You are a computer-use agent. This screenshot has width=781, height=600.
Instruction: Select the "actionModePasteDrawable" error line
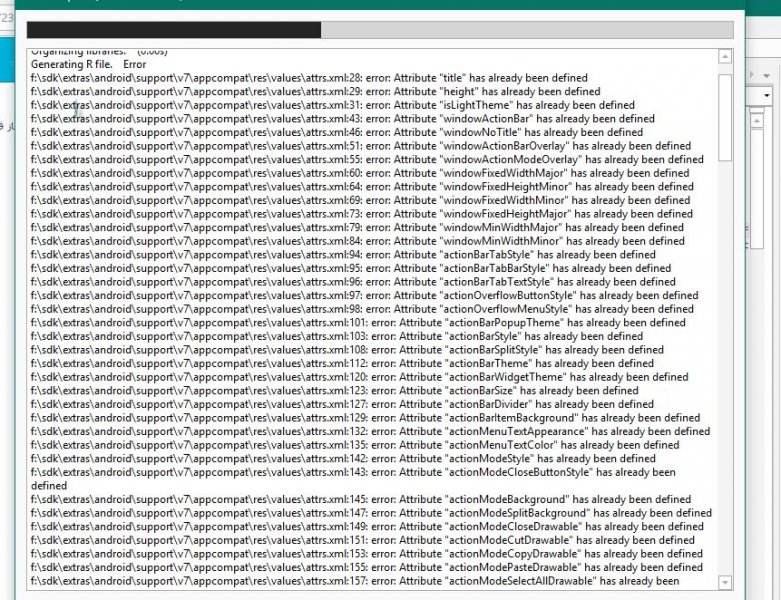367,567
